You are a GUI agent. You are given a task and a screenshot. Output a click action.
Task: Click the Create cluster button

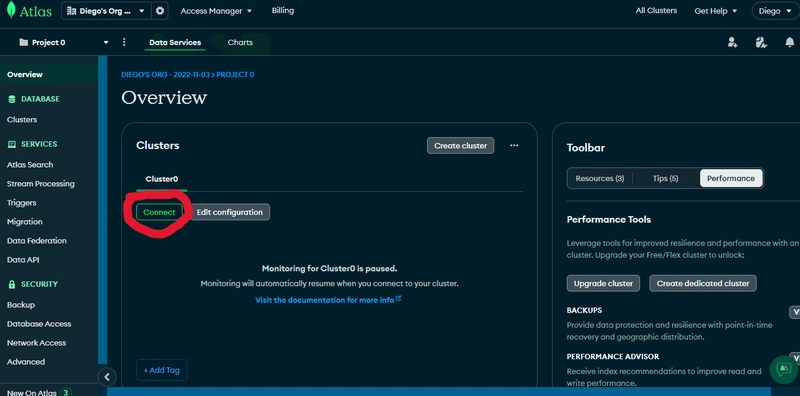pos(460,145)
